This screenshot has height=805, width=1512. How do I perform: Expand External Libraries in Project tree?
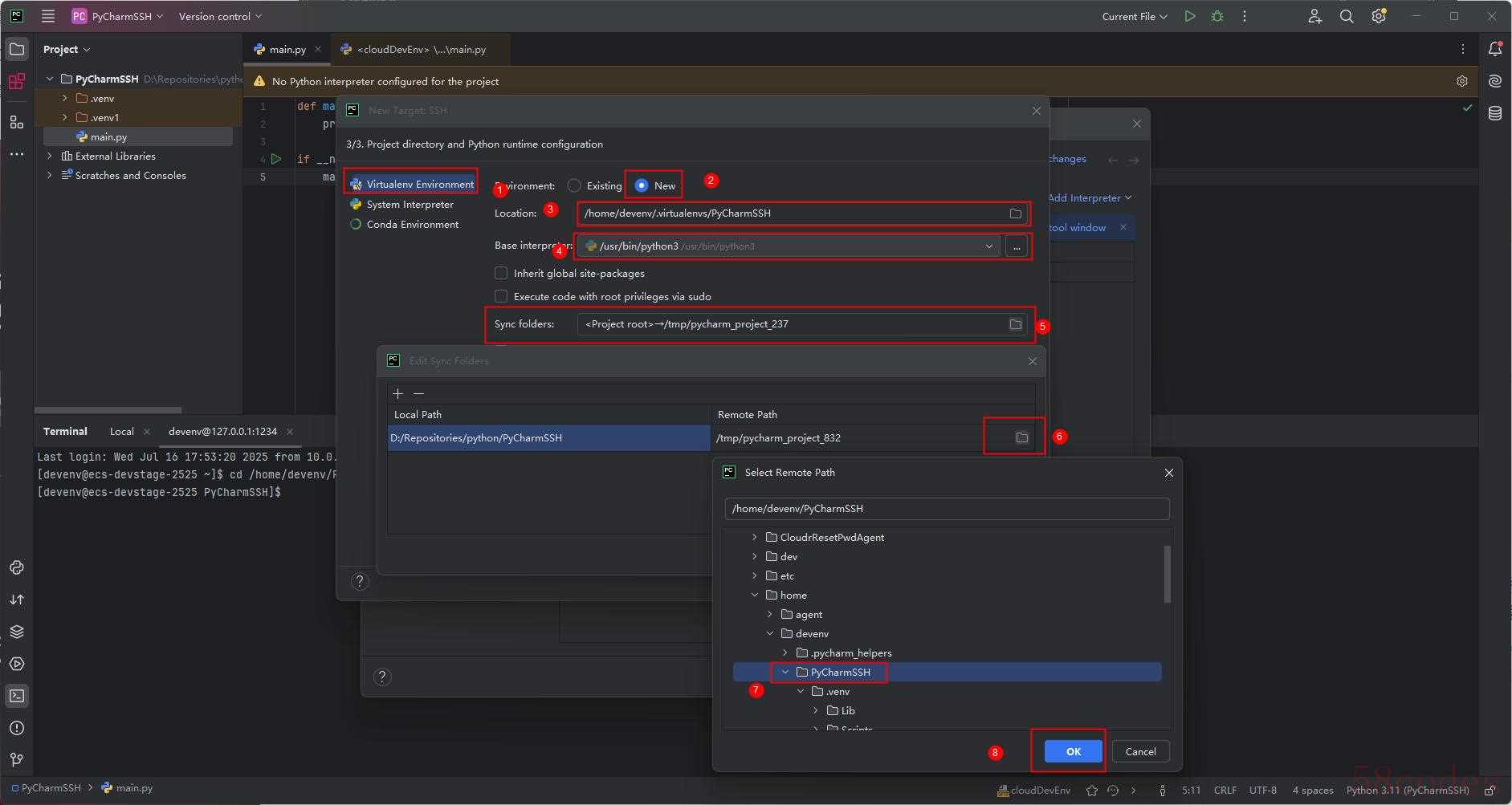pos(50,156)
